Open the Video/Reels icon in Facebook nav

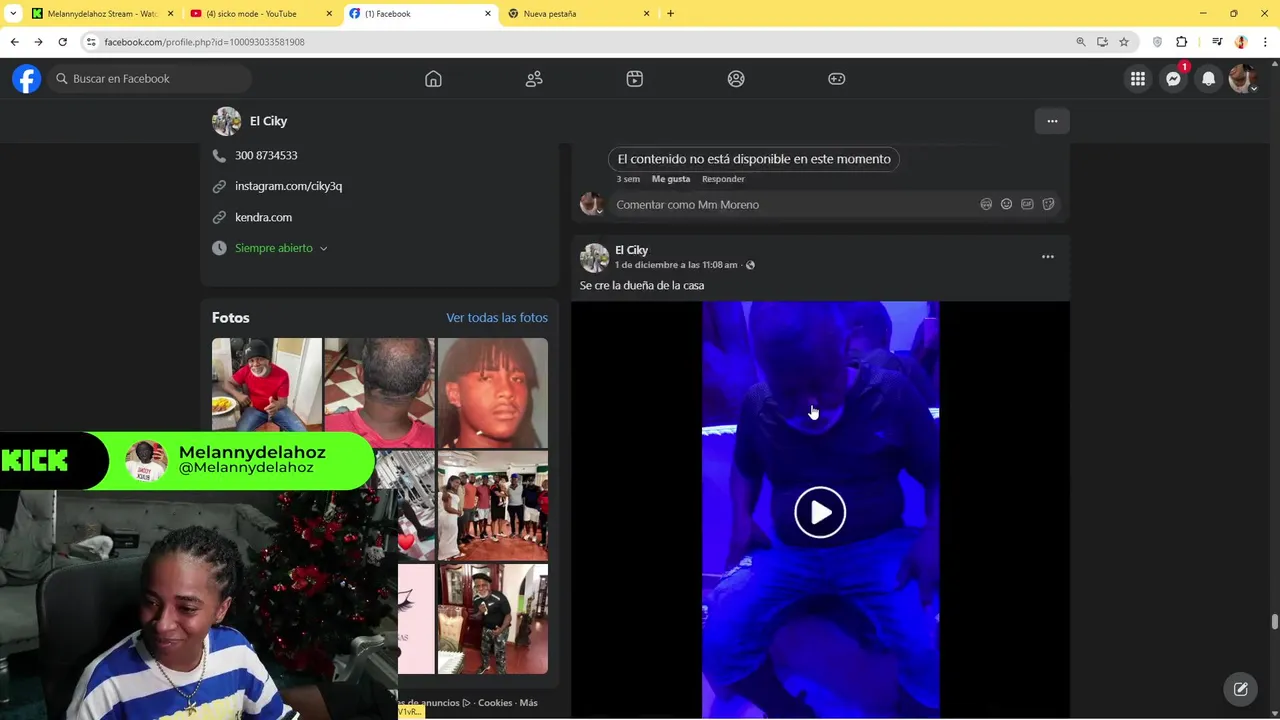click(635, 79)
